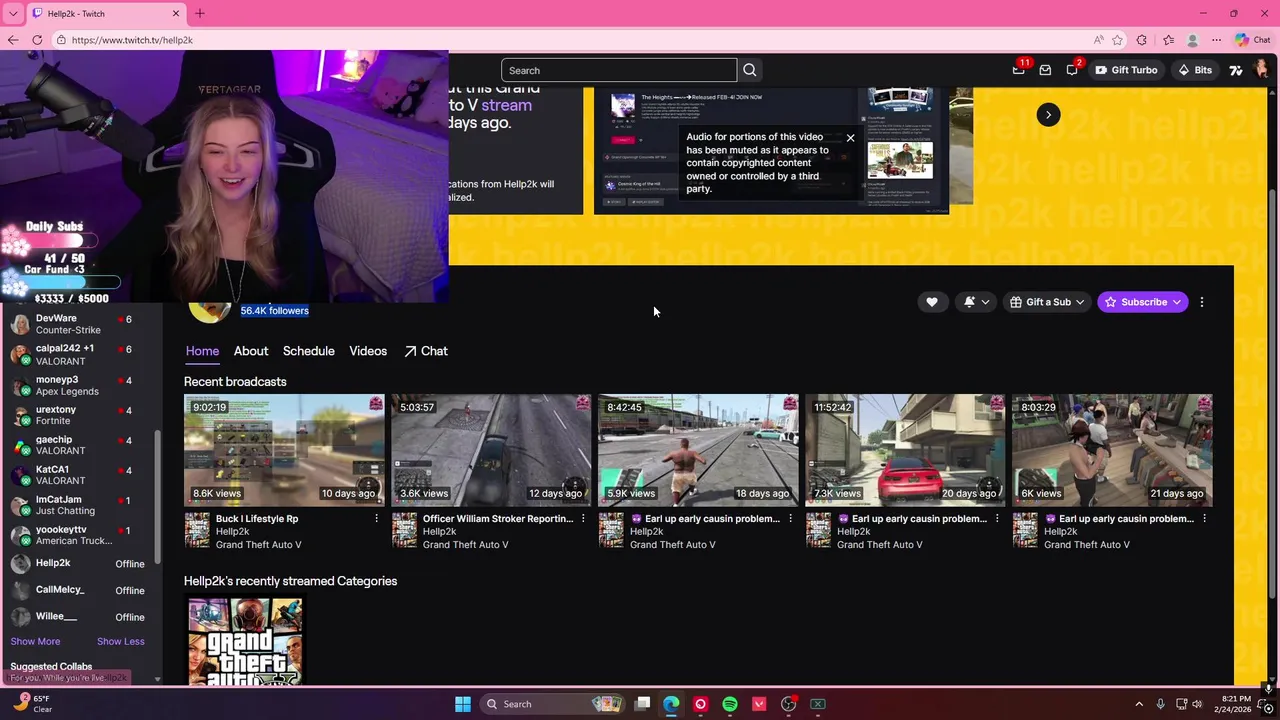The height and width of the screenshot is (720, 1280).
Task: Open whispers icon with 2 badge
Action: (1072, 70)
